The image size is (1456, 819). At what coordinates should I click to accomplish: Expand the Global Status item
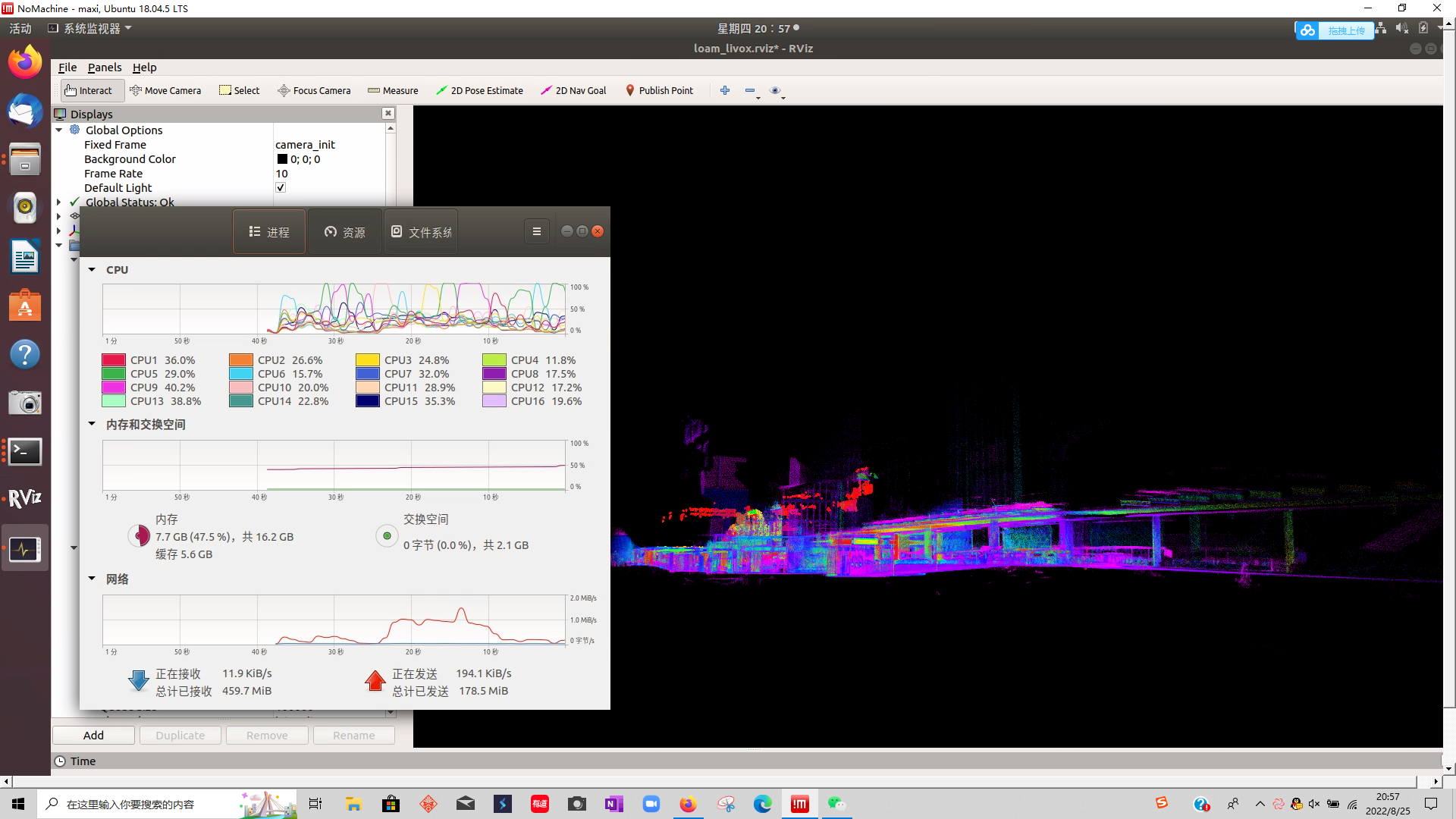tap(59, 202)
